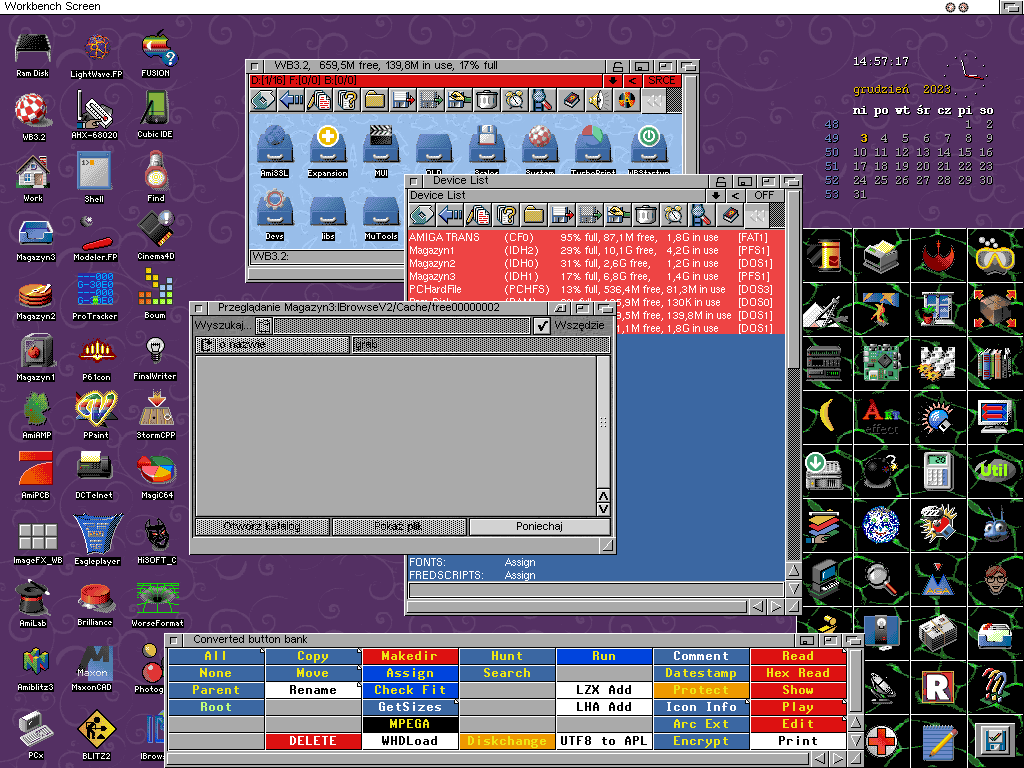The width and height of the screenshot is (1024, 768).
Task: Click the highlighted date 3 in calendar
Action: 863,138
